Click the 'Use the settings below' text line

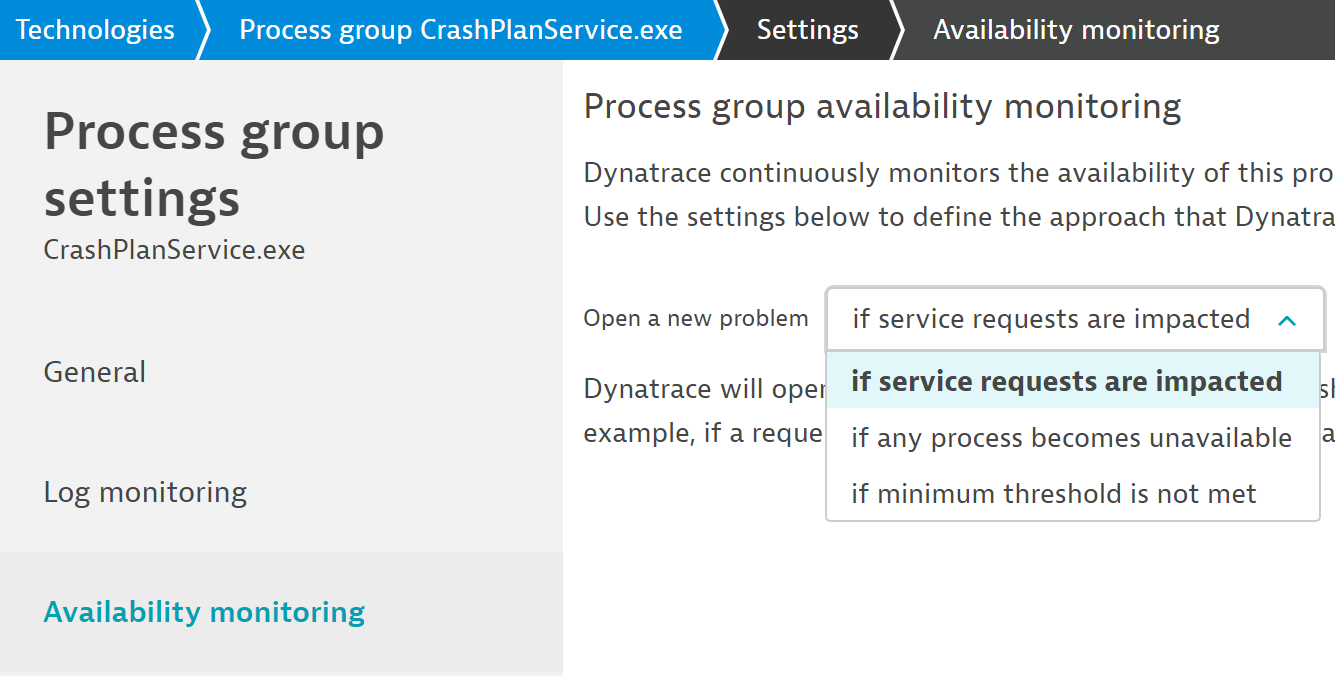click(x=958, y=217)
